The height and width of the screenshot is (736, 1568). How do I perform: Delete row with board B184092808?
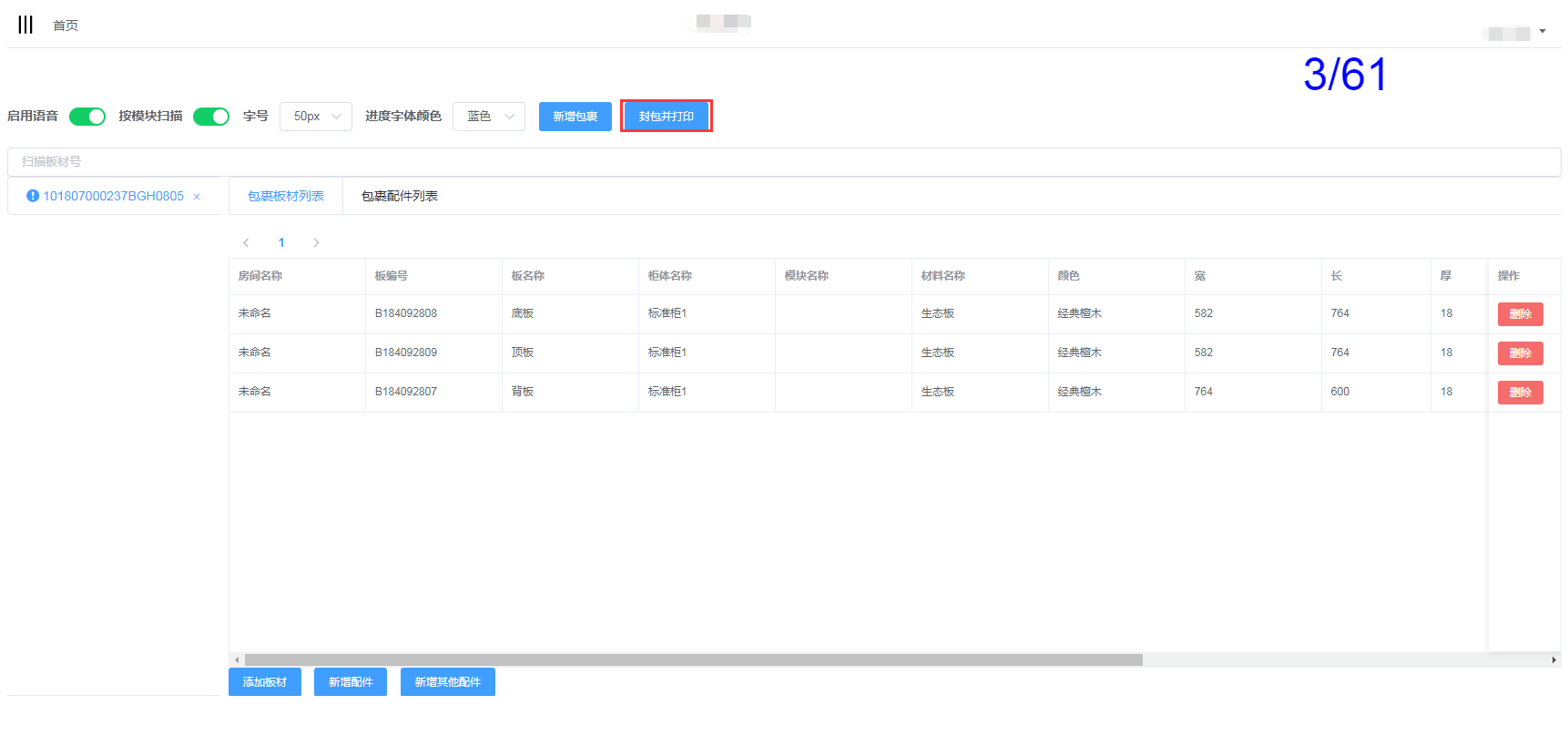(1520, 314)
